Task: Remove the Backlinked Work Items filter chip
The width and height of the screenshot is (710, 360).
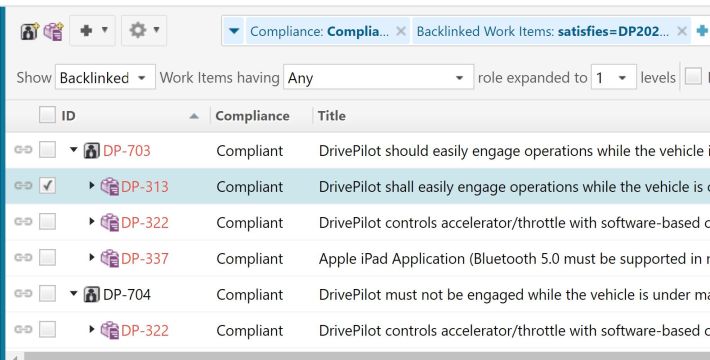Action: (x=682, y=31)
